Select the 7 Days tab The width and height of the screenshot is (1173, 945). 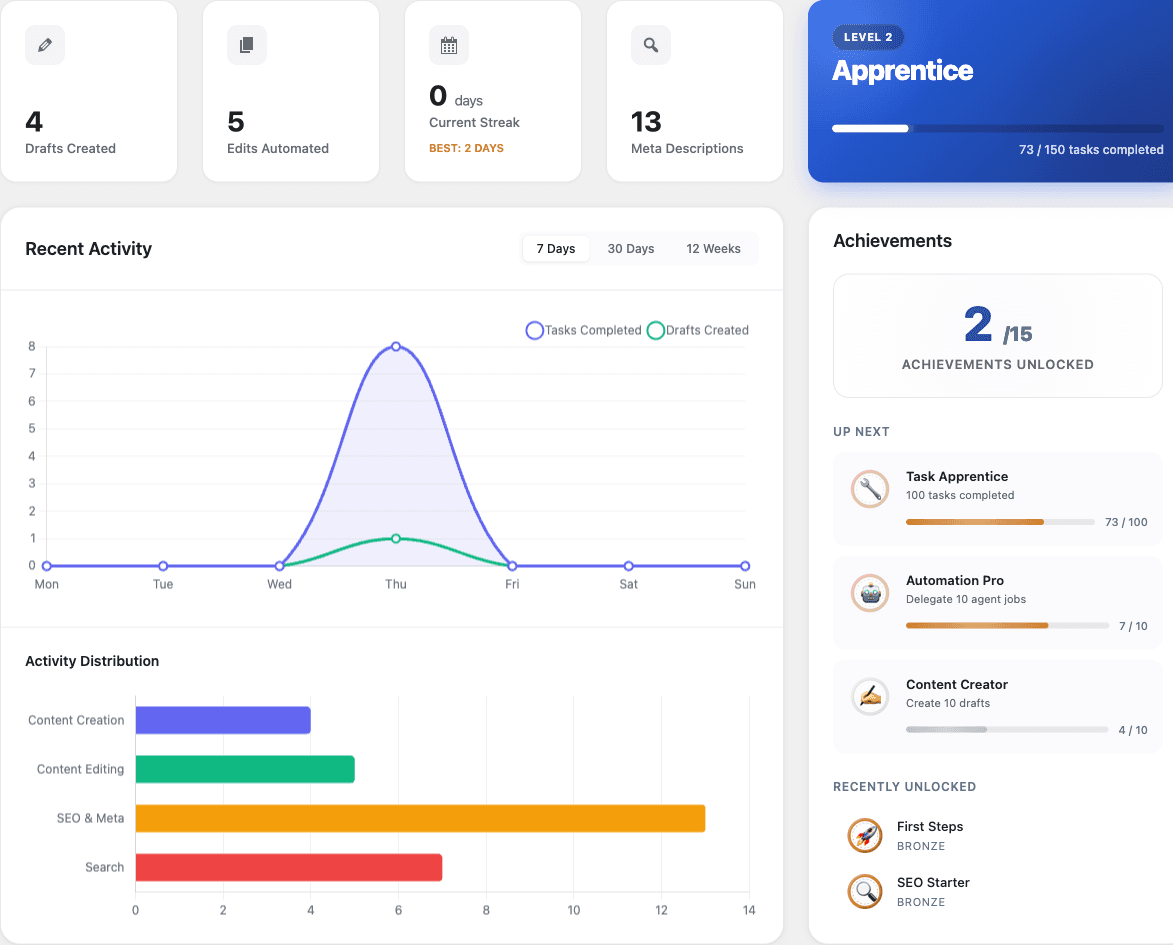pos(556,248)
